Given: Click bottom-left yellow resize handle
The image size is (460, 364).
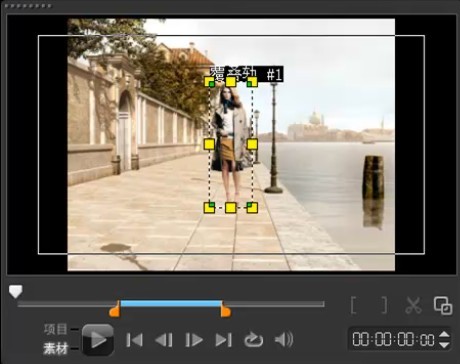Looking at the screenshot, I should pos(209,207).
